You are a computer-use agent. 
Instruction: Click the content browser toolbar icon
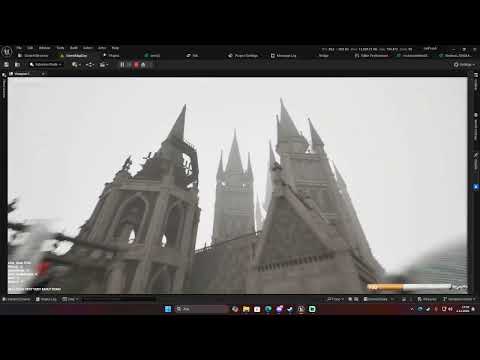click(17, 65)
